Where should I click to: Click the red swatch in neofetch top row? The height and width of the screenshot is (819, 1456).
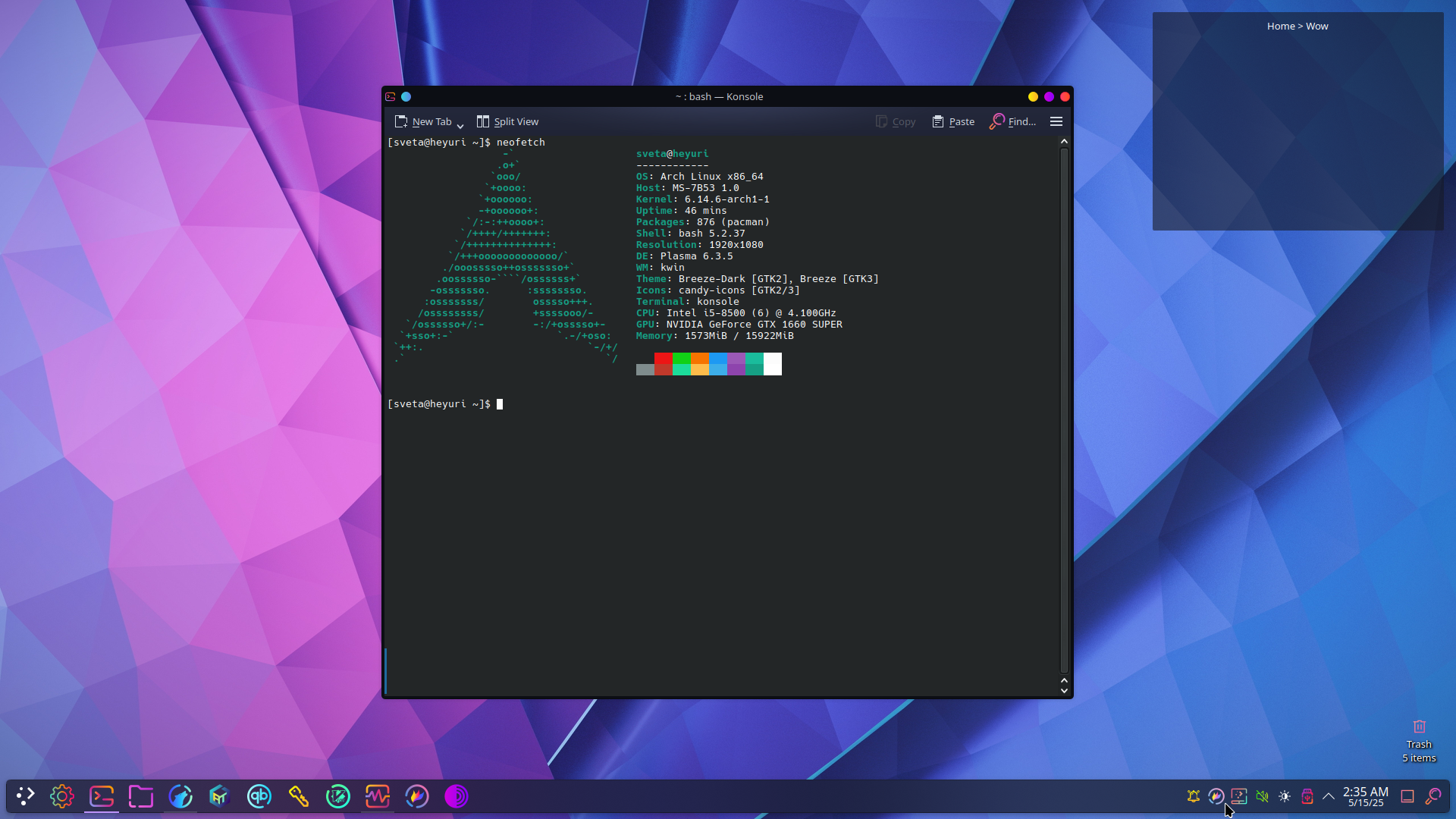click(x=664, y=358)
